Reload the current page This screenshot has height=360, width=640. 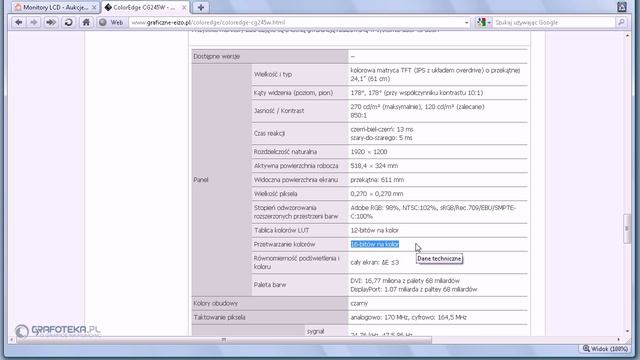pyautogui.click(x=69, y=22)
